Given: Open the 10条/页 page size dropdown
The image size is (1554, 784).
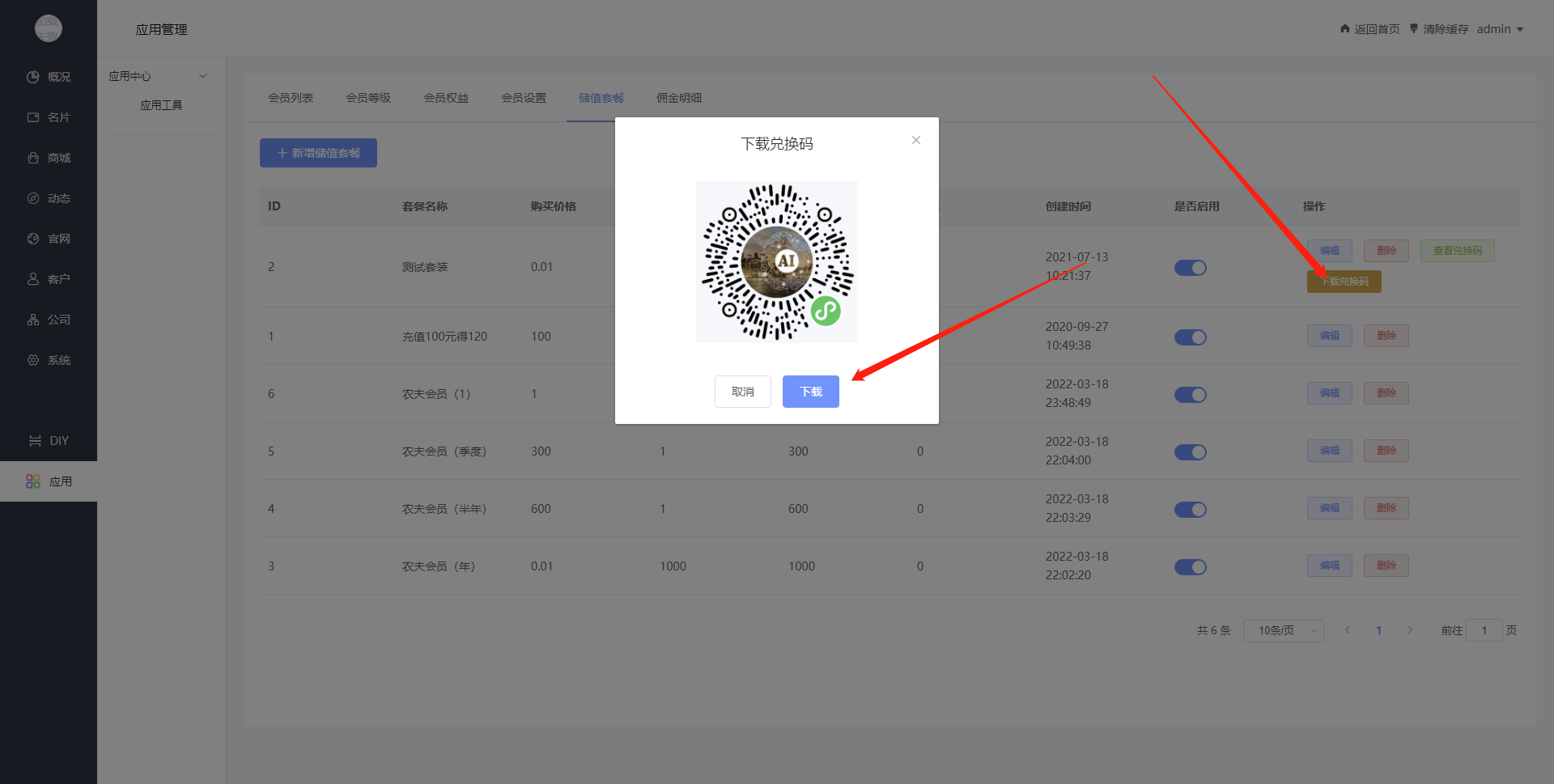Looking at the screenshot, I should tap(1284, 630).
